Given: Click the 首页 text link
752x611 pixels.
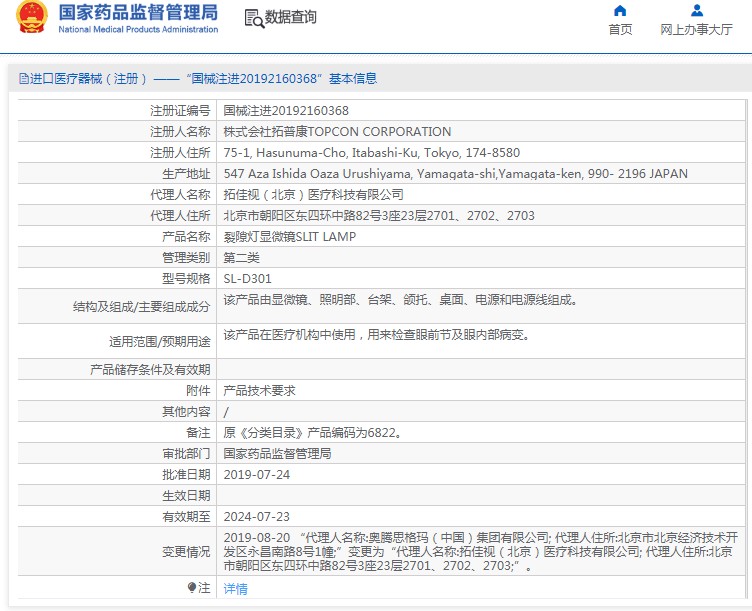Looking at the screenshot, I should point(620,30).
